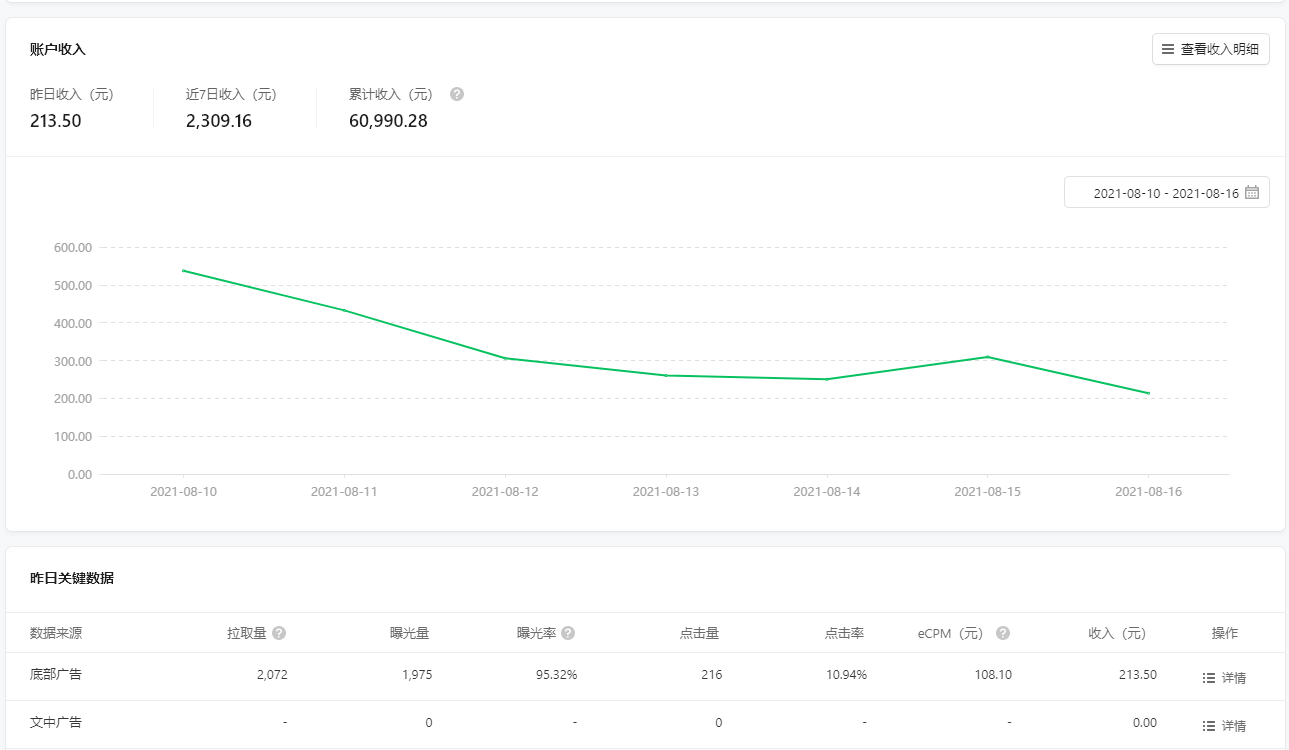Screen dimensions: 1289x750
Task: Select the chart data point for 2021-08-13
Action: (x=666, y=375)
